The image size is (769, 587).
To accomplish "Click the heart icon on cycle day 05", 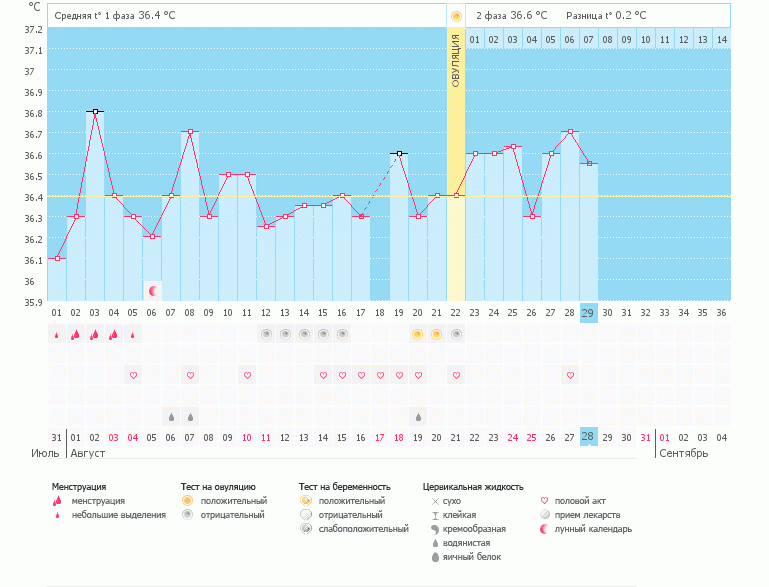I will click(x=133, y=375).
